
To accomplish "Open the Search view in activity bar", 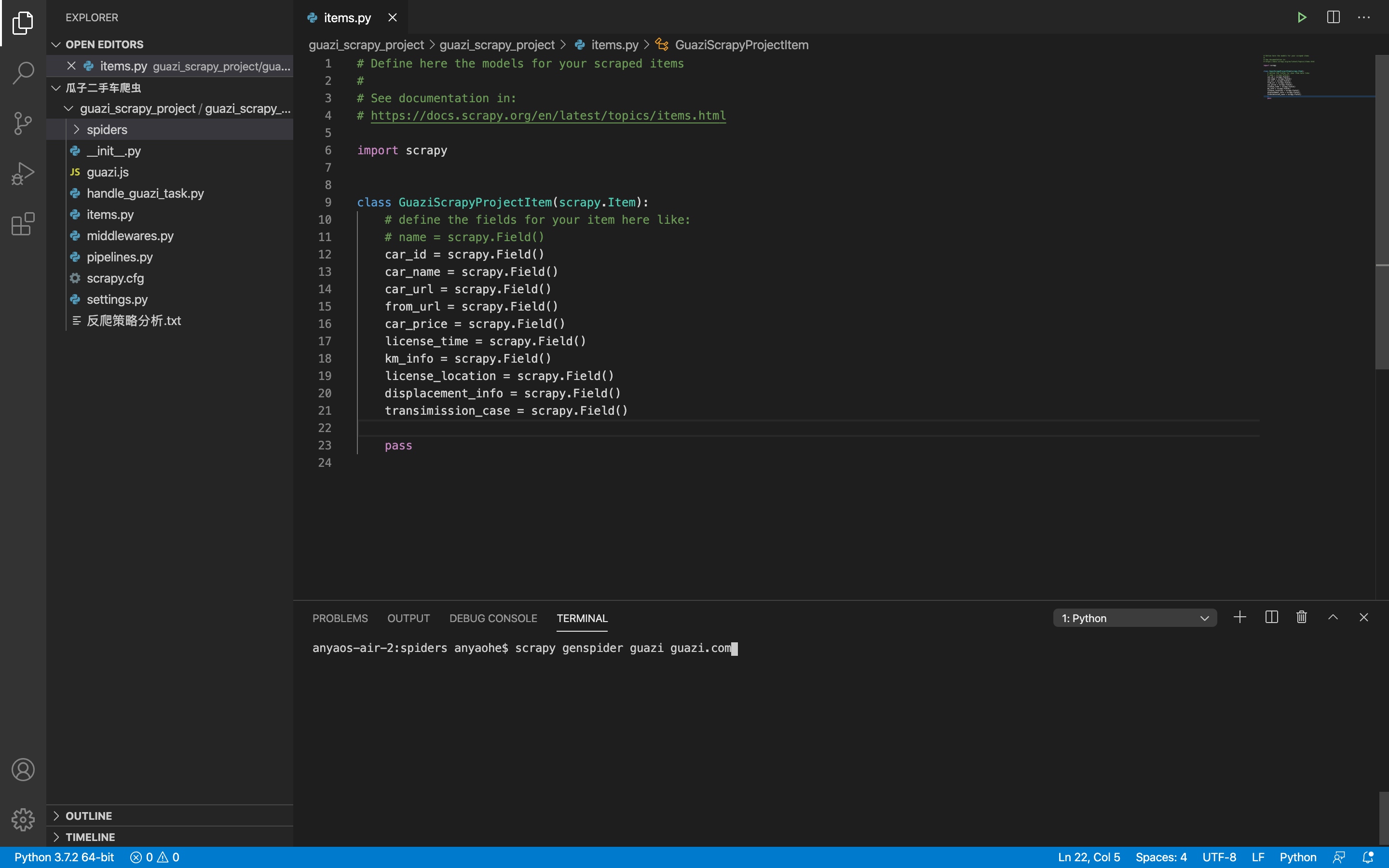I will [23, 73].
